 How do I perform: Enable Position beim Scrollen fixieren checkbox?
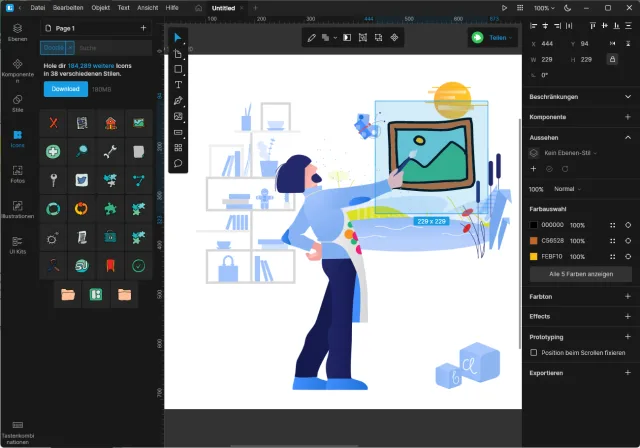click(x=533, y=352)
